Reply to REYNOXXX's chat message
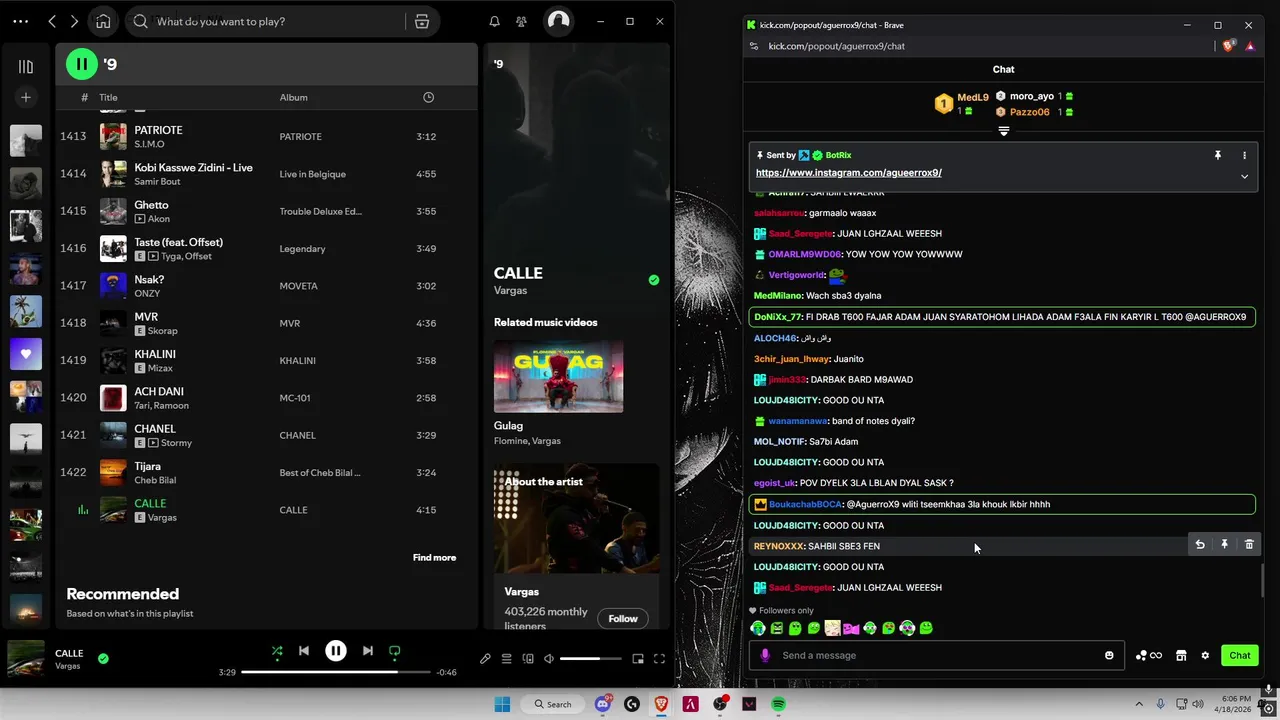 pos(1200,544)
